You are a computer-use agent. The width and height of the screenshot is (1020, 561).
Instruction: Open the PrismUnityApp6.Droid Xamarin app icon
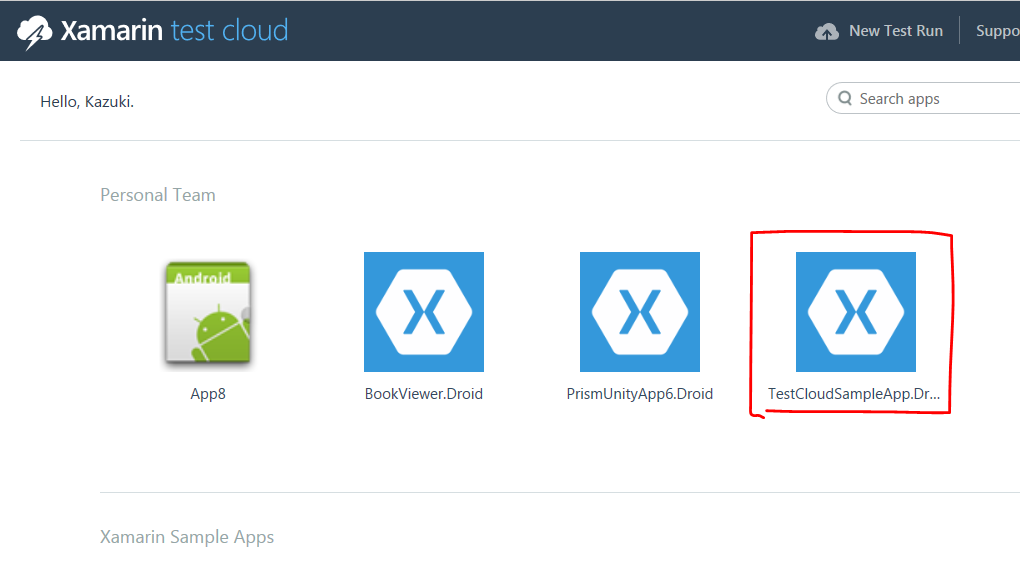(x=640, y=312)
